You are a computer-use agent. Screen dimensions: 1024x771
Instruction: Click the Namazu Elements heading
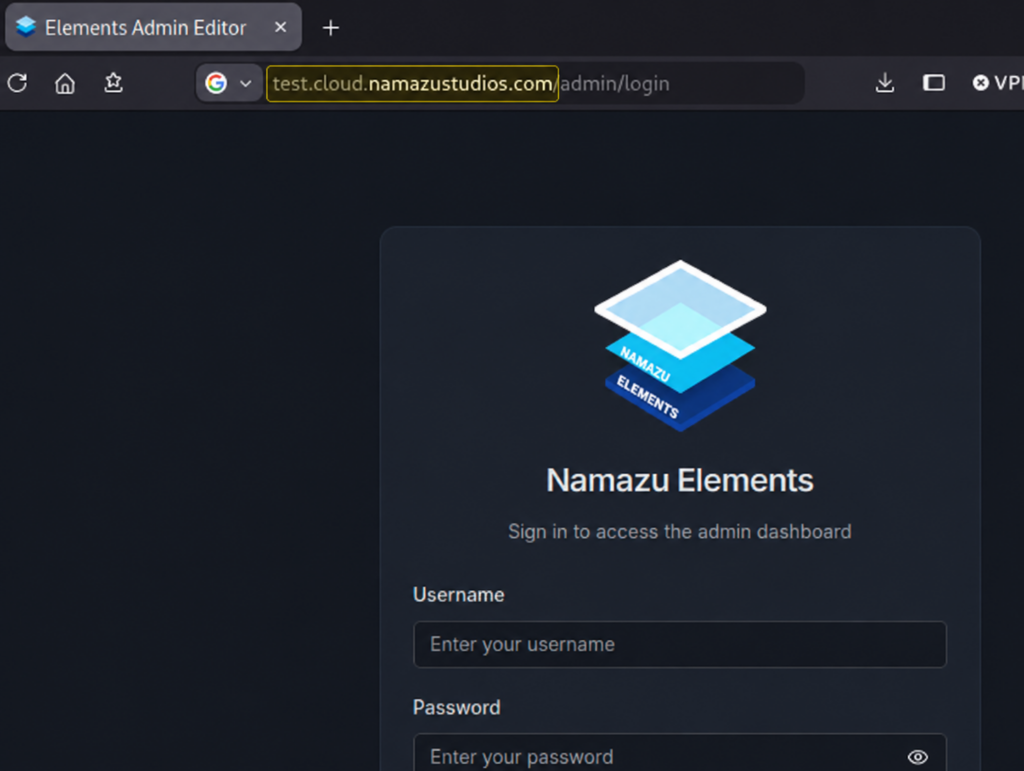pos(680,480)
